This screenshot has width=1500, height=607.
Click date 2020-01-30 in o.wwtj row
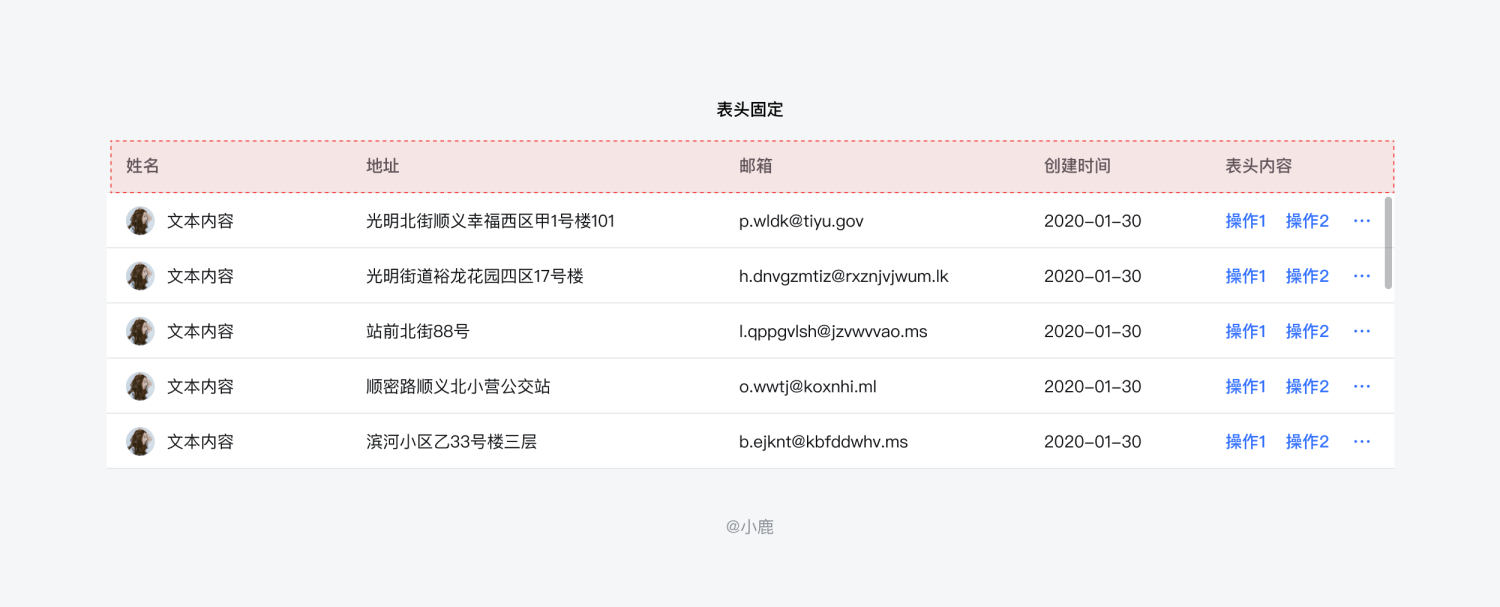tap(1093, 386)
